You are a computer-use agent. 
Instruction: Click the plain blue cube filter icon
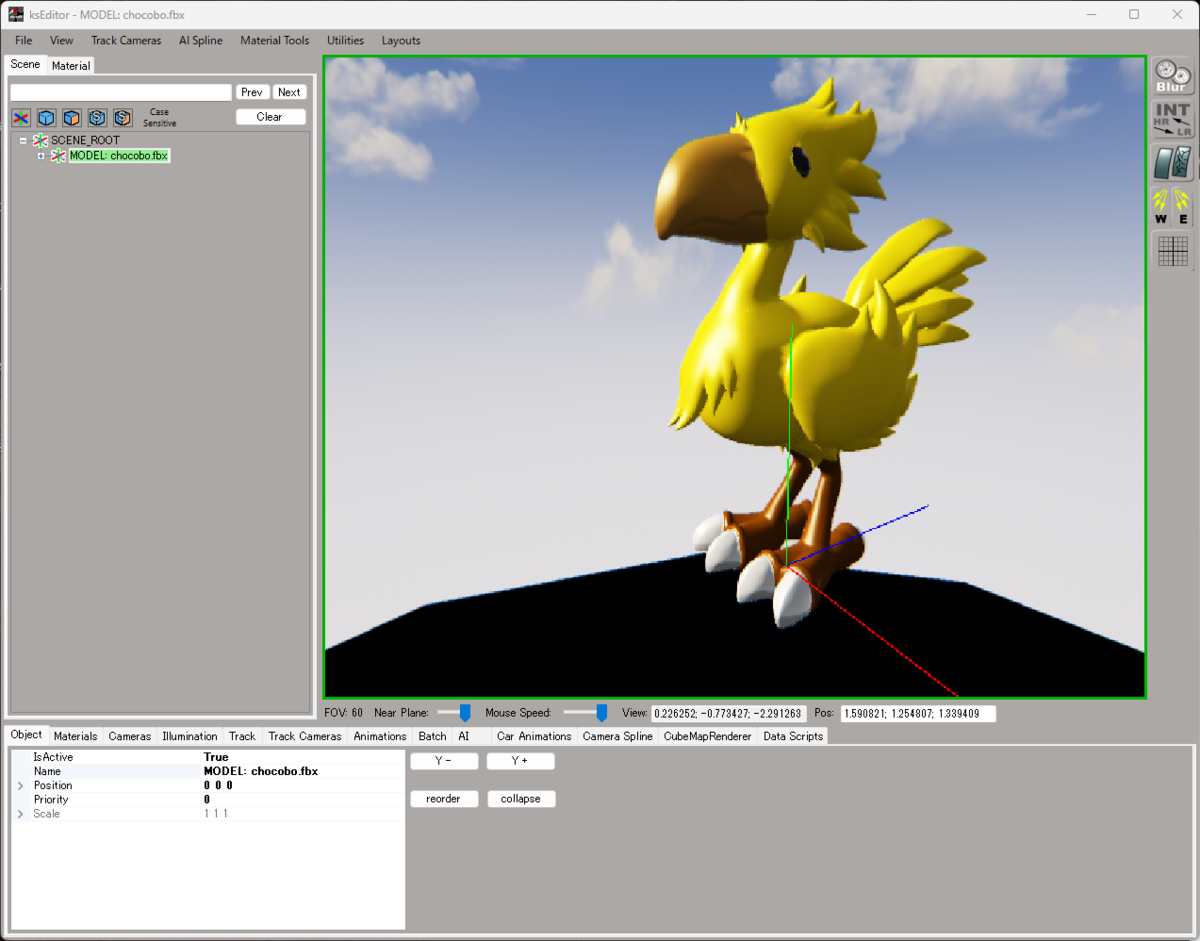pyautogui.click(x=46, y=118)
